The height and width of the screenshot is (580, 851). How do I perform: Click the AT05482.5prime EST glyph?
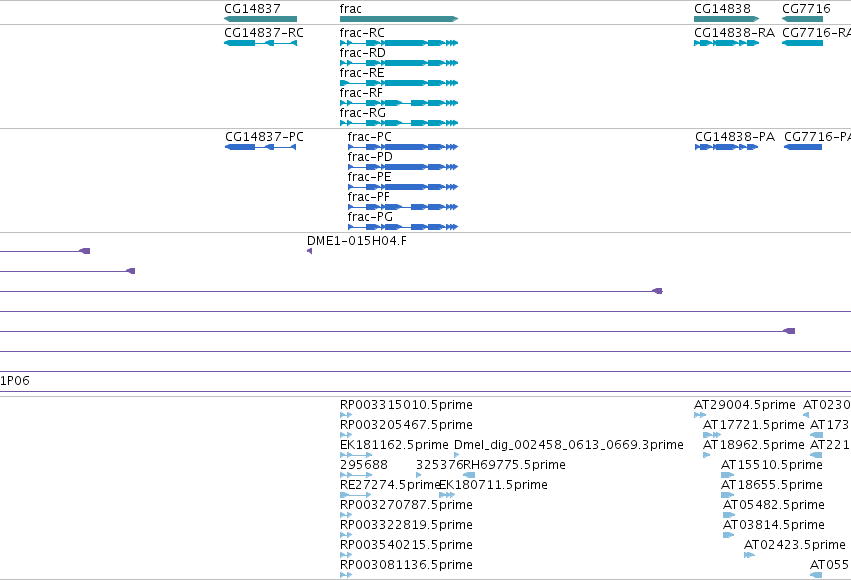[729, 515]
